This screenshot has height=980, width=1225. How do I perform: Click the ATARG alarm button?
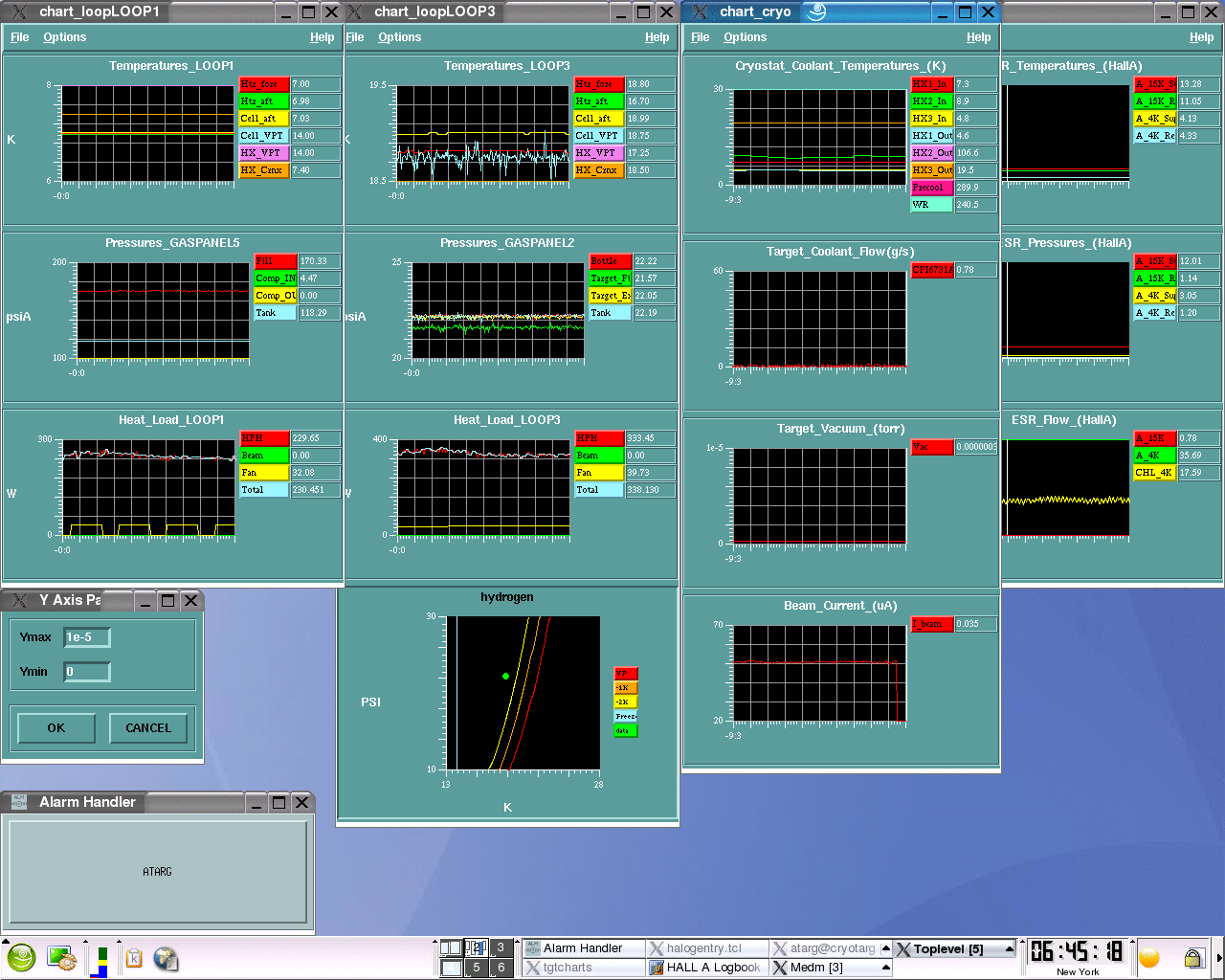(x=158, y=872)
